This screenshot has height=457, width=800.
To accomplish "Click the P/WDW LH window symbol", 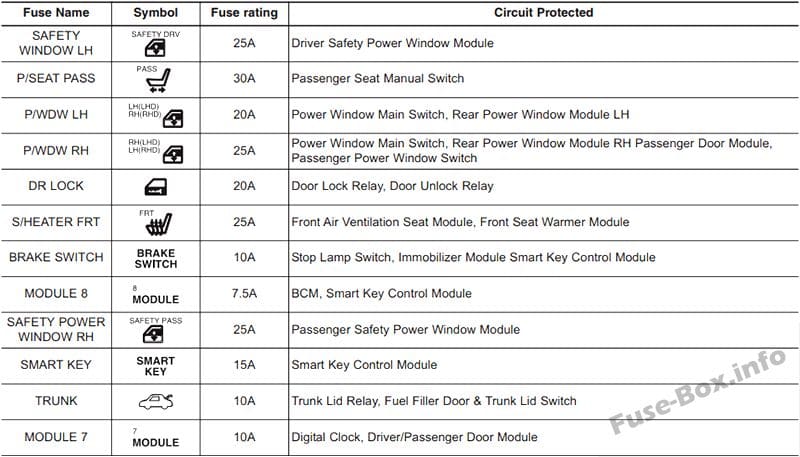I will pyautogui.click(x=156, y=115).
